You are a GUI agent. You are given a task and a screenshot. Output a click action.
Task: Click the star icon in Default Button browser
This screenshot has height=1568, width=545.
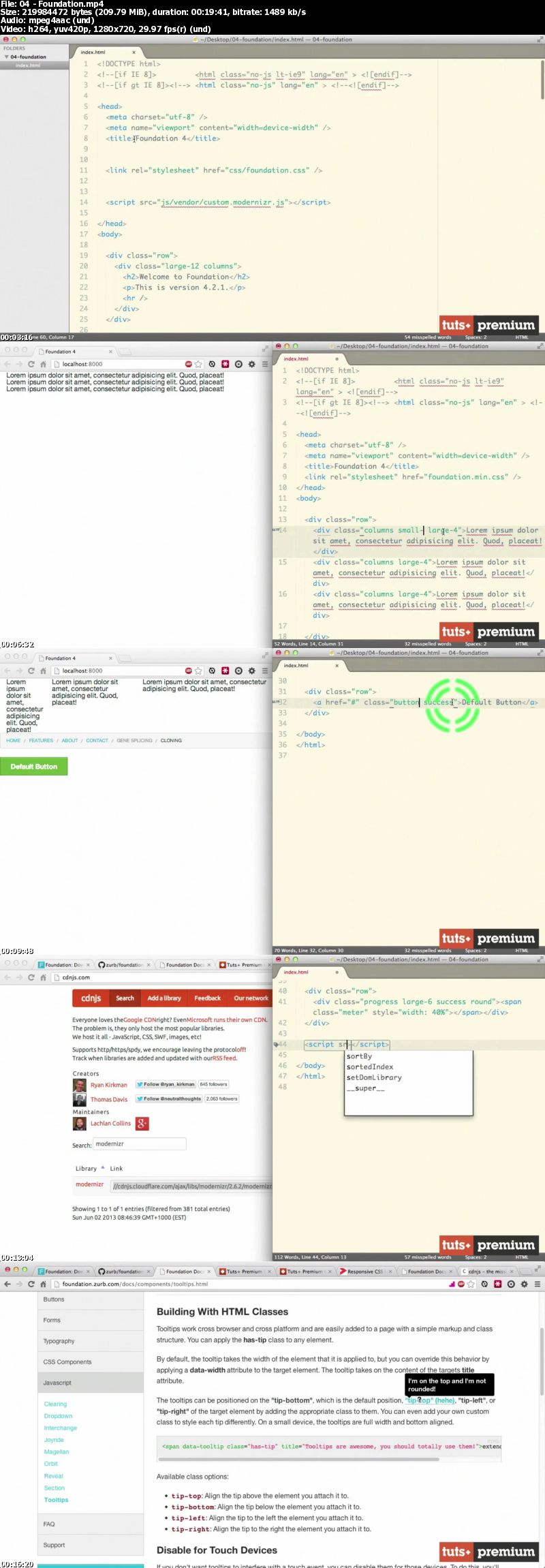[x=199, y=671]
